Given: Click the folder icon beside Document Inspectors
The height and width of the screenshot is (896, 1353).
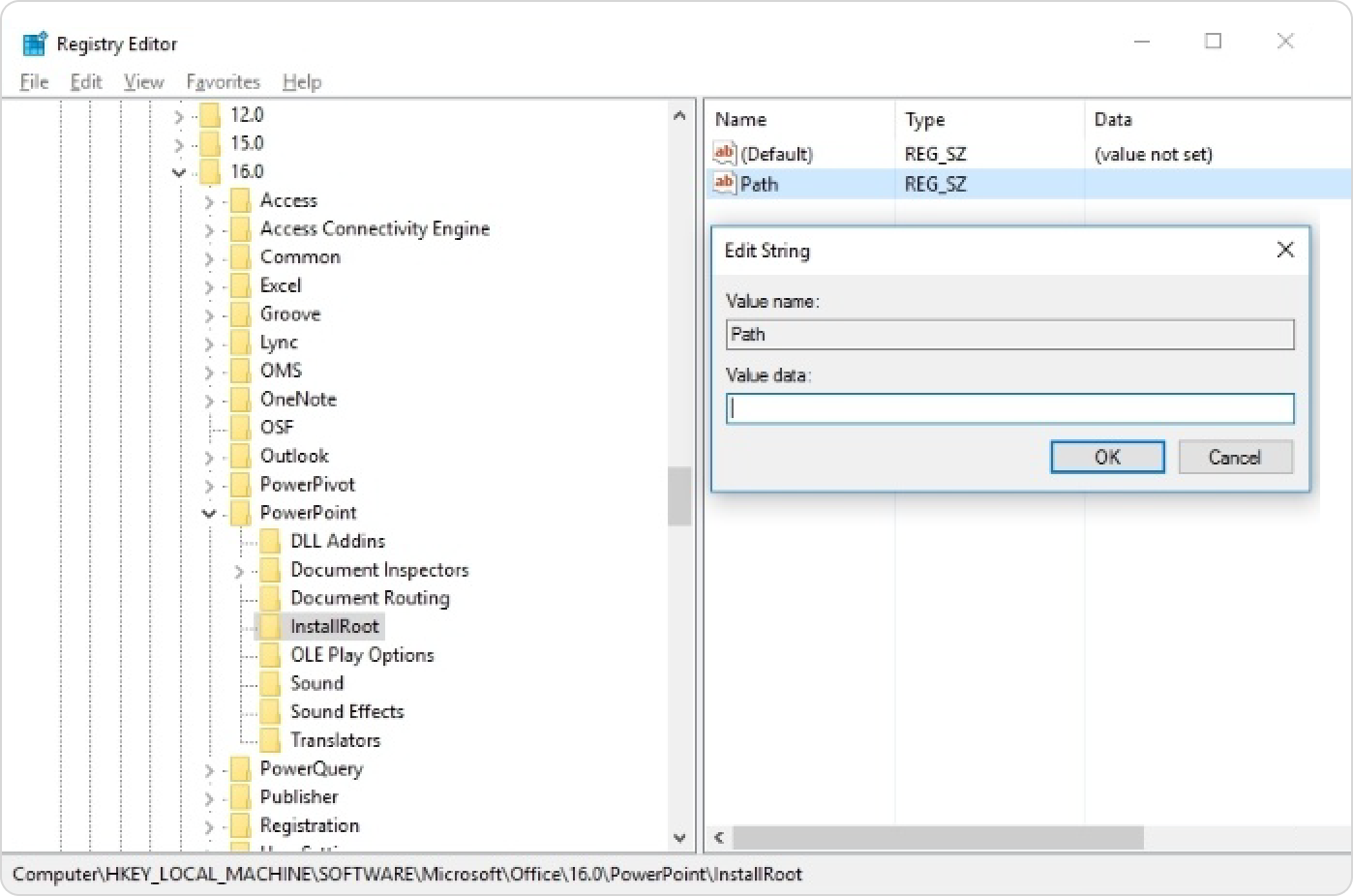Looking at the screenshot, I should [270, 570].
